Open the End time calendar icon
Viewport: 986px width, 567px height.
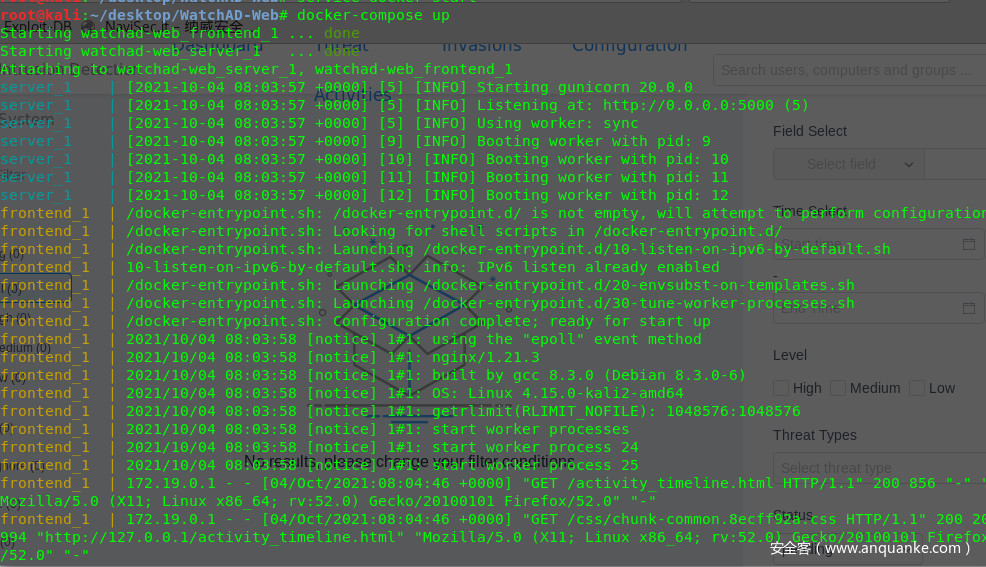click(968, 308)
